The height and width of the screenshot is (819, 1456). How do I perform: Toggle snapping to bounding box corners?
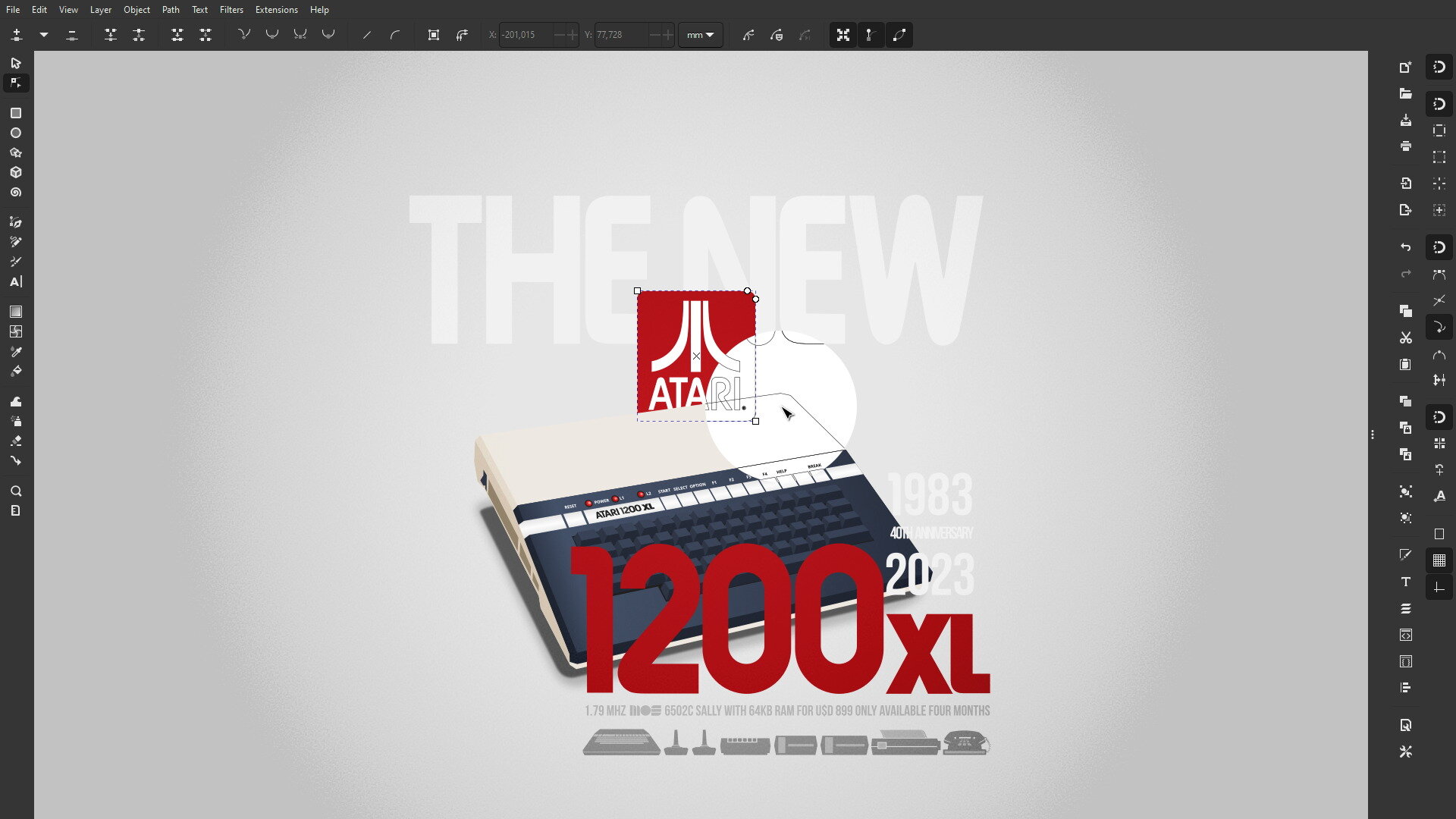tap(1439, 157)
